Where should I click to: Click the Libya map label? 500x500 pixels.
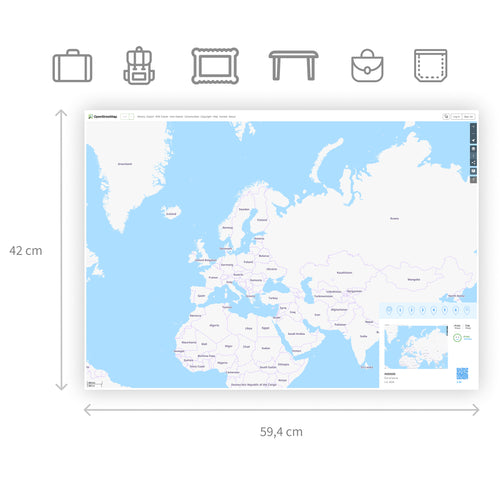click(249, 328)
